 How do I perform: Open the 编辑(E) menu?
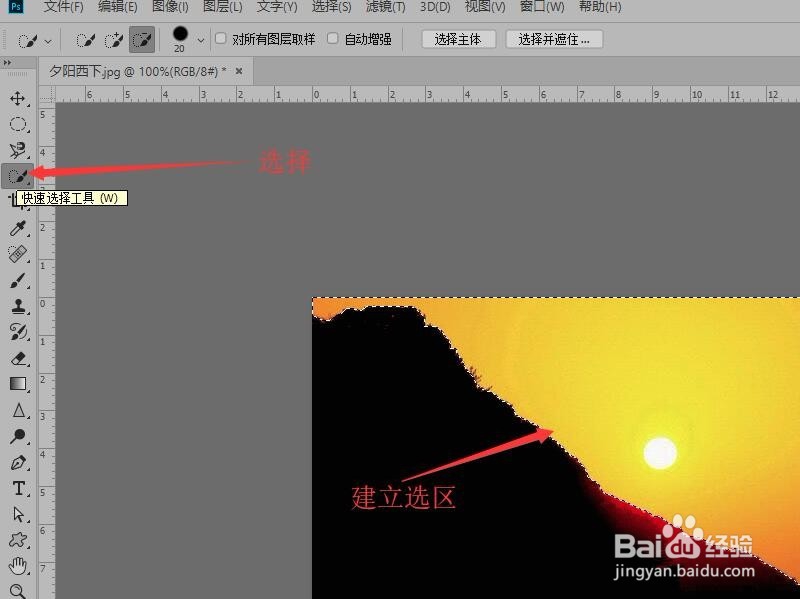(x=118, y=7)
